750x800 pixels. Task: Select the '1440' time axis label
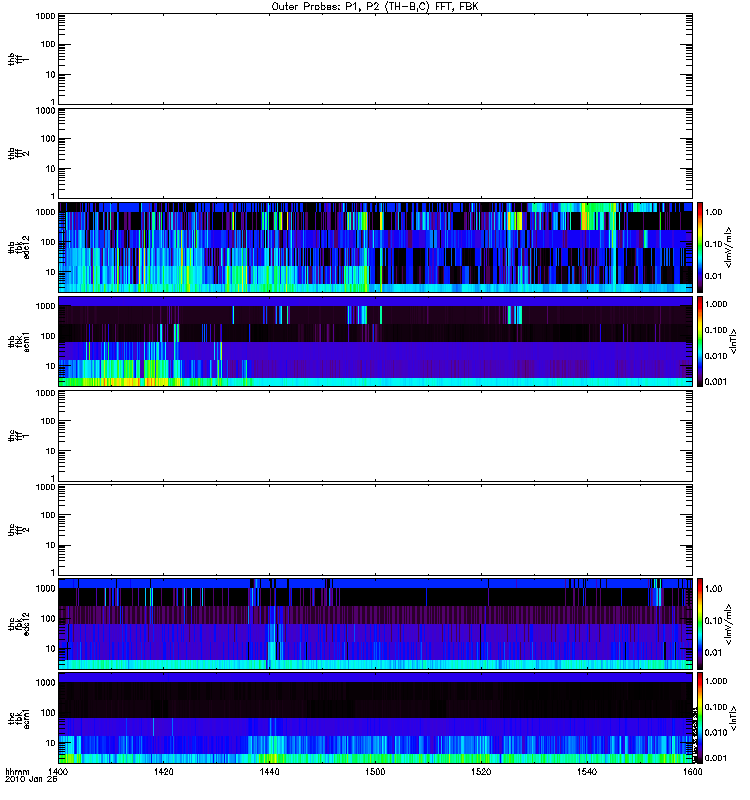click(x=269, y=771)
